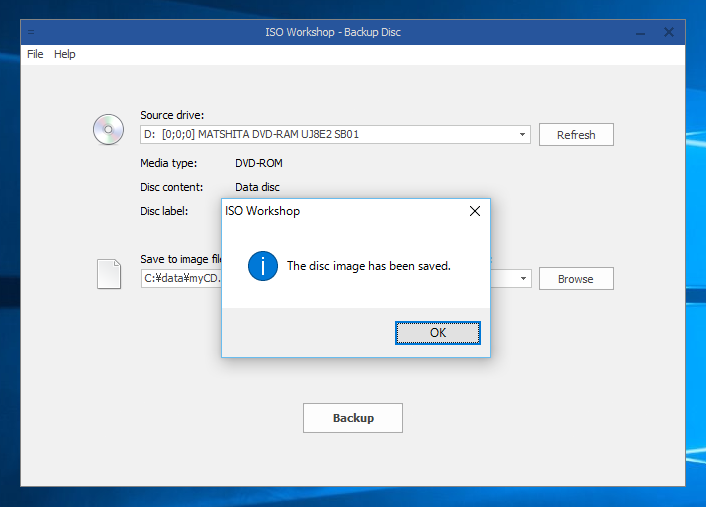Screen dimensions: 706x507
Task: Select the MATSHITA DVD-RAM drive entry text
Action: (x=251, y=135)
